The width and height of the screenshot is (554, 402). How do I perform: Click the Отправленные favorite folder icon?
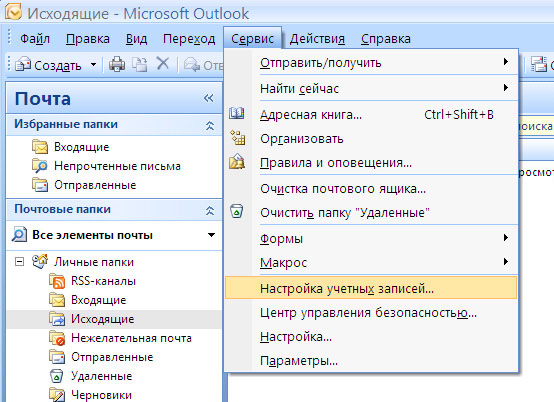tap(40, 185)
